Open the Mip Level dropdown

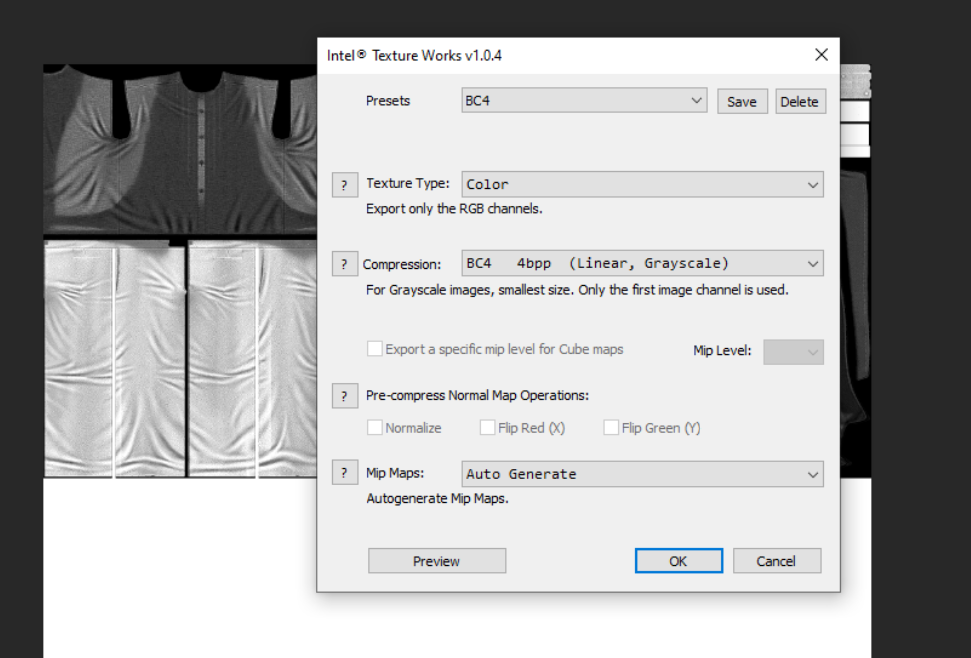(x=793, y=352)
